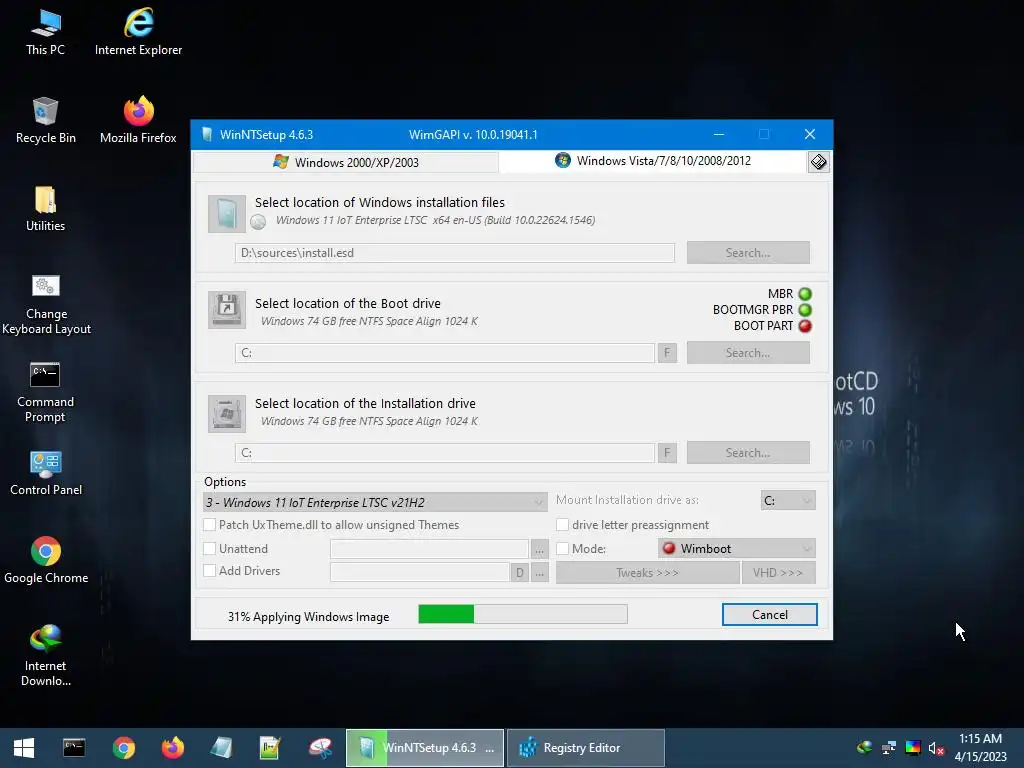Click the display color tray icon
This screenshot has height=768, width=1024.
[x=913, y=748]
